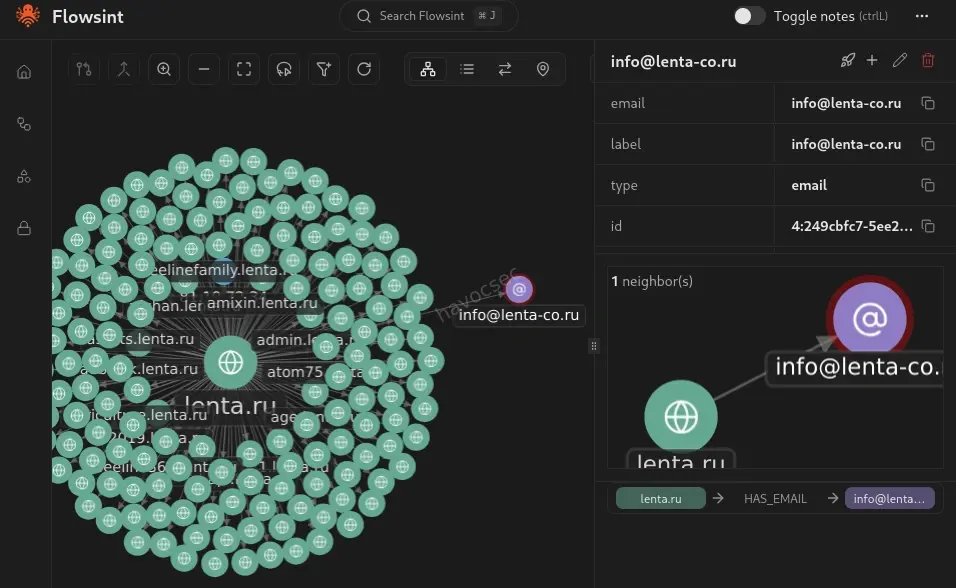
Task: Enable the Toggle notes switch
Action: (x=748, y=16)
